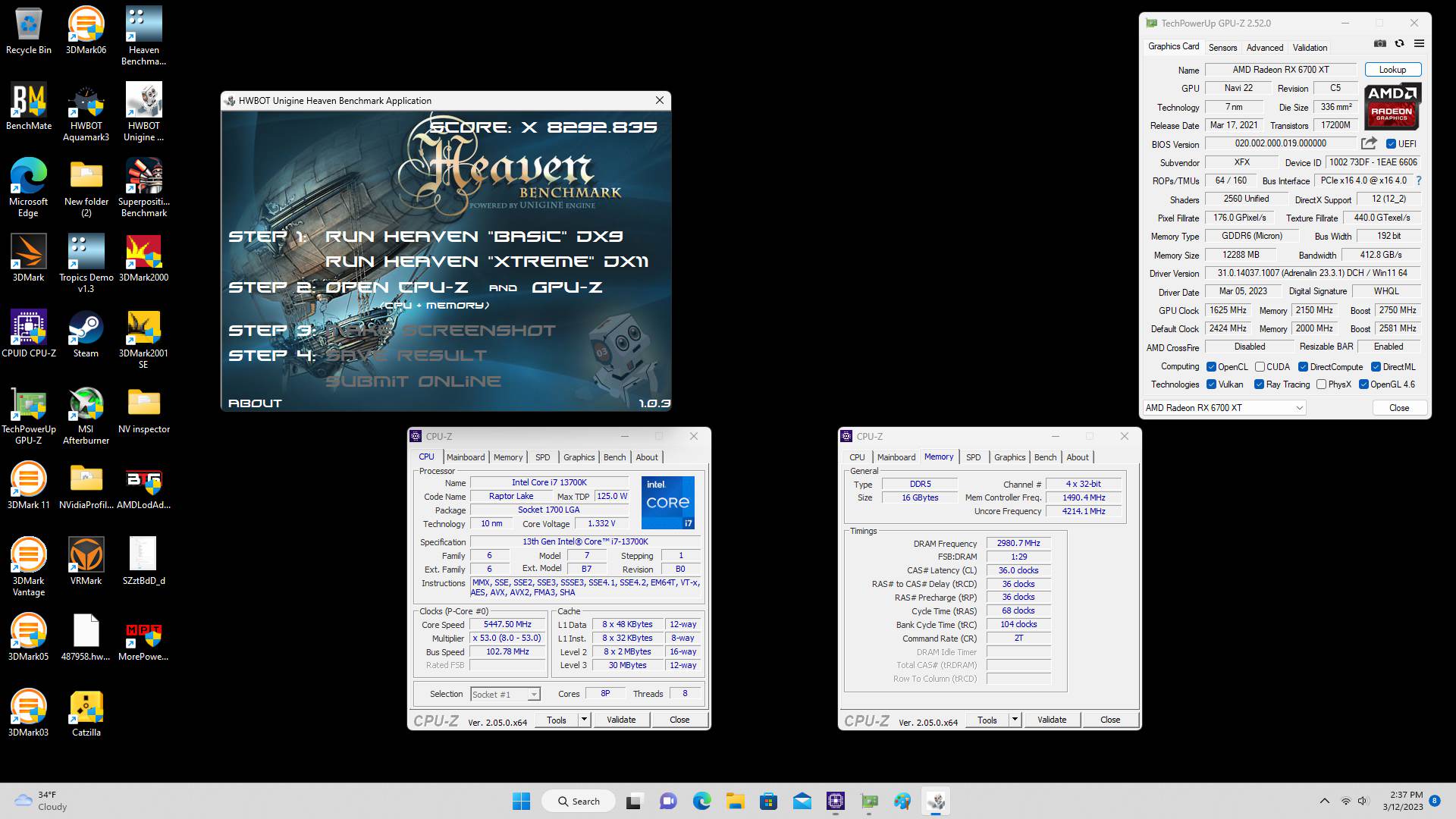Expand the GPU selection dropdown in GPU-Z
The height and width of the screenshot is (819, 1456).
[x=1224, y=408]
